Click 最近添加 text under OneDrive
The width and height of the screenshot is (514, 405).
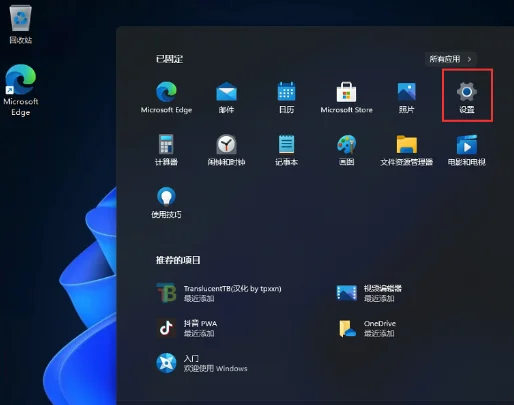pyautogui.click(x=379, y=333)
